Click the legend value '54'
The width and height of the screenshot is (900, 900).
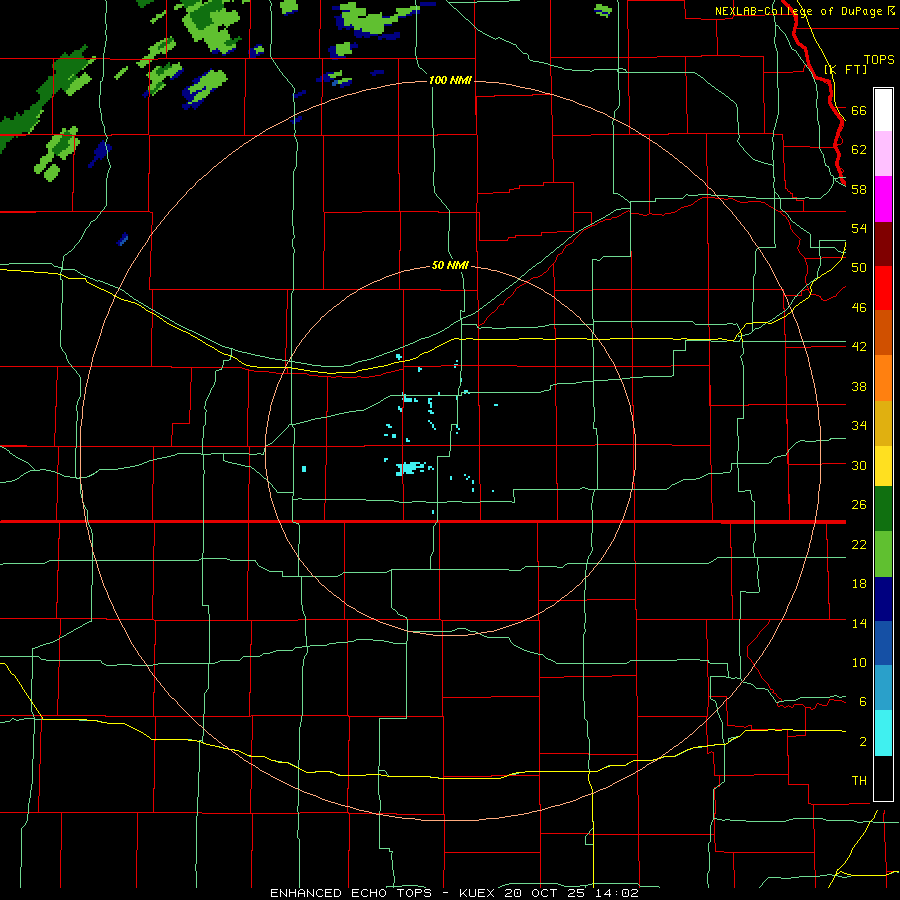click(859, 228)
